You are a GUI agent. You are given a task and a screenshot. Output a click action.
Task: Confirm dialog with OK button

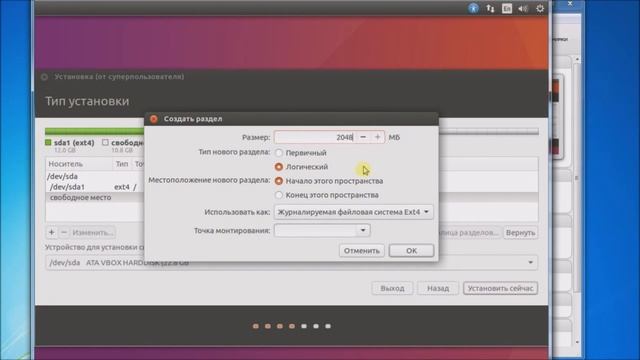[411, 251]
